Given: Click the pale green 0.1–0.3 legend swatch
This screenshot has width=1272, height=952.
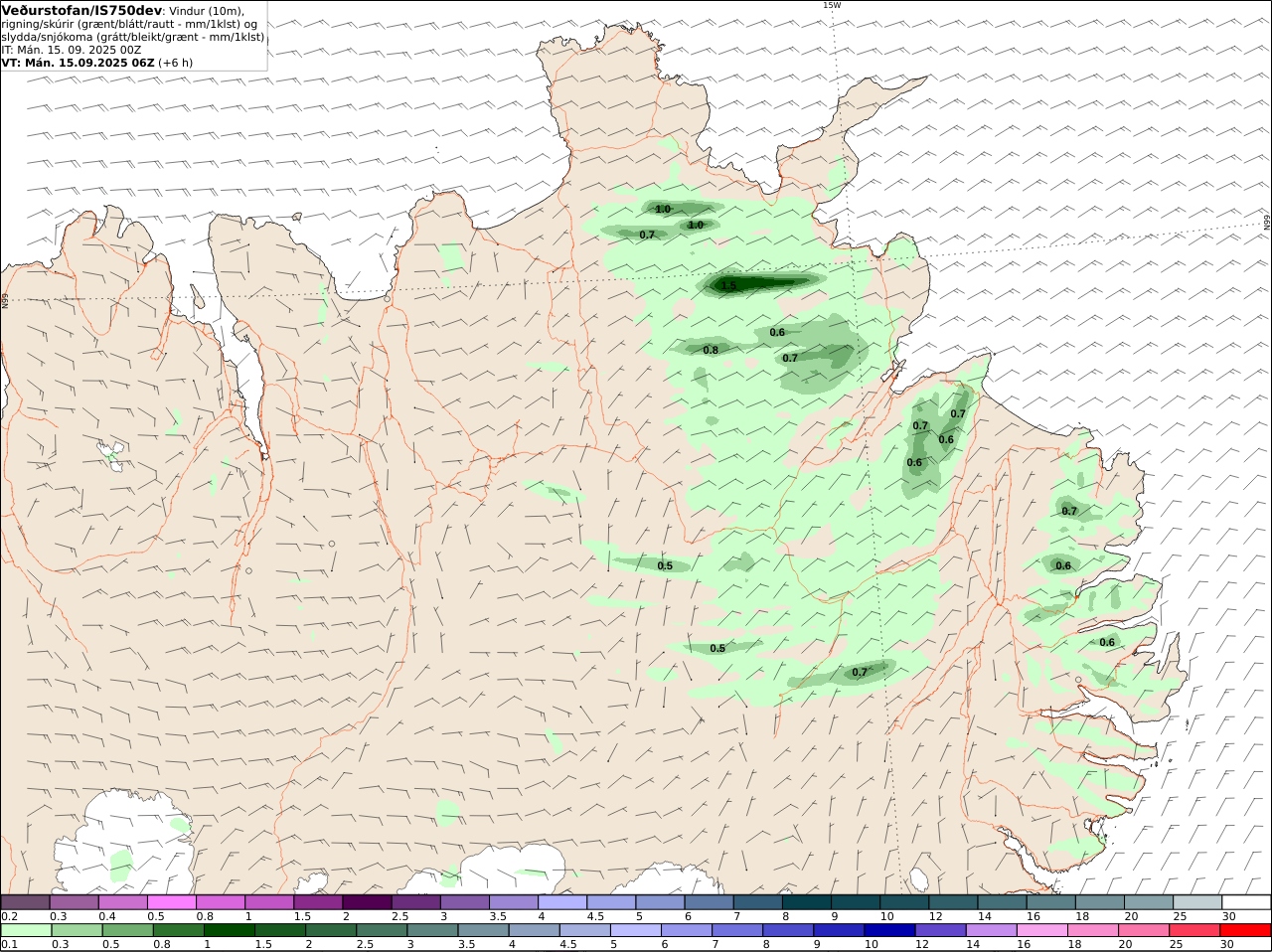Looking at the screenshot, I should (27, 931).
